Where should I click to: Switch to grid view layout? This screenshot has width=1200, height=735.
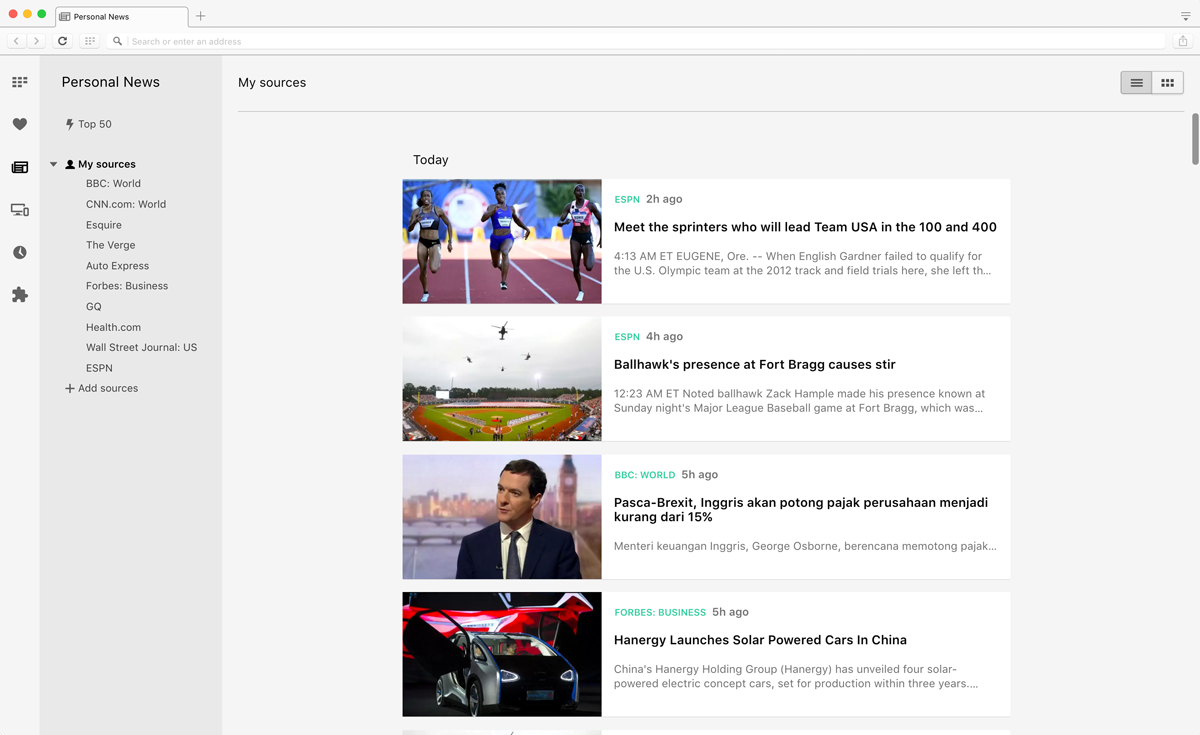pos(1167,83)
